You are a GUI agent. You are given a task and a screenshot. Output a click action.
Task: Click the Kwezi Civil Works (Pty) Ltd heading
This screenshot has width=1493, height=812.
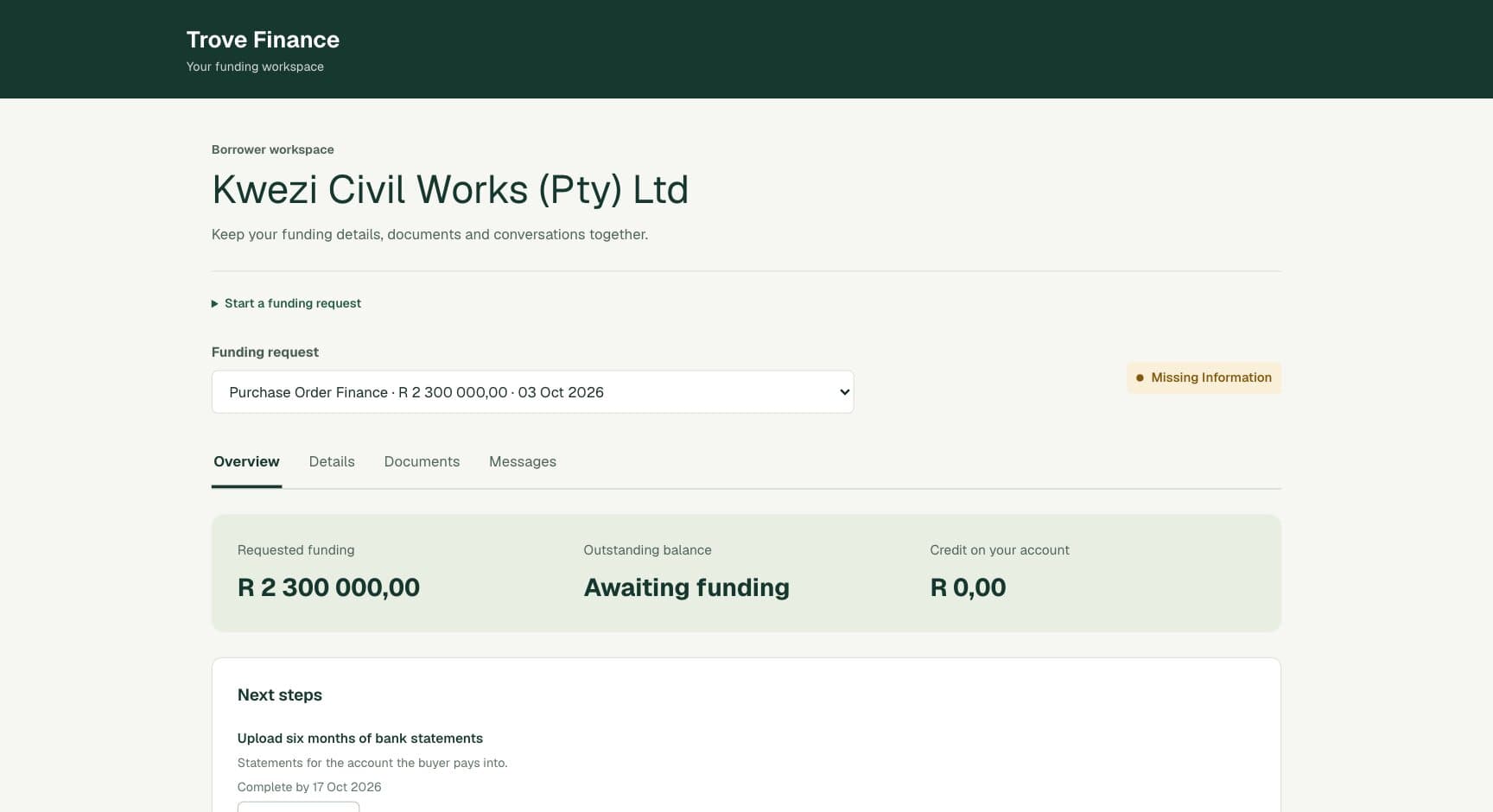[450, 190]
